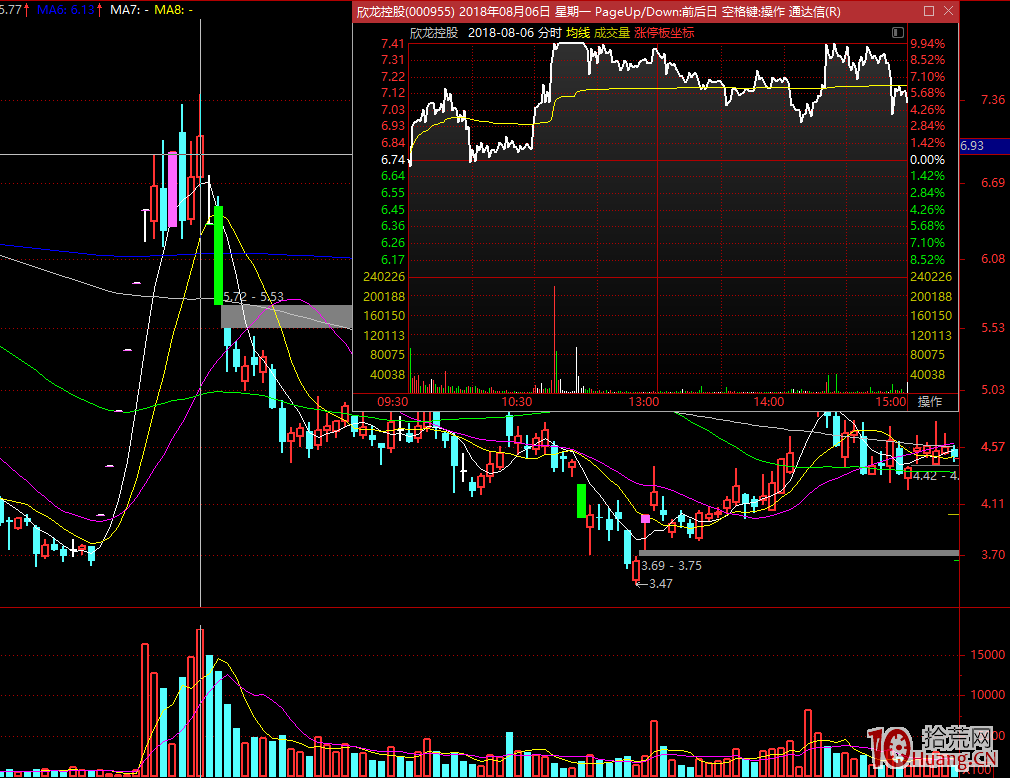The height and width of the screenshot is (778, 1010).
Task: Click the tall green candlestick near 5.72
Action: (218, 254)
